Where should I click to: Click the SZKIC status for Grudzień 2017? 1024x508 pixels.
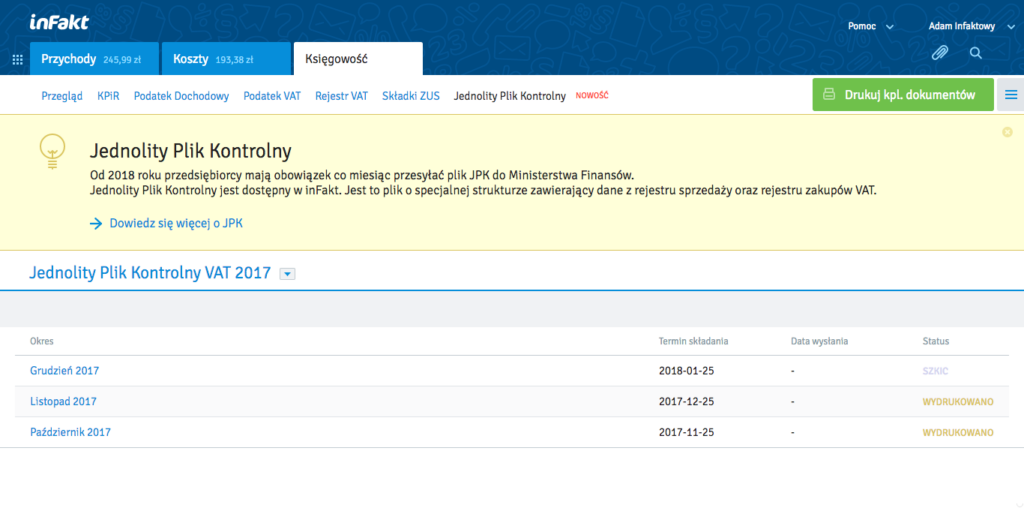click(935, 371)
